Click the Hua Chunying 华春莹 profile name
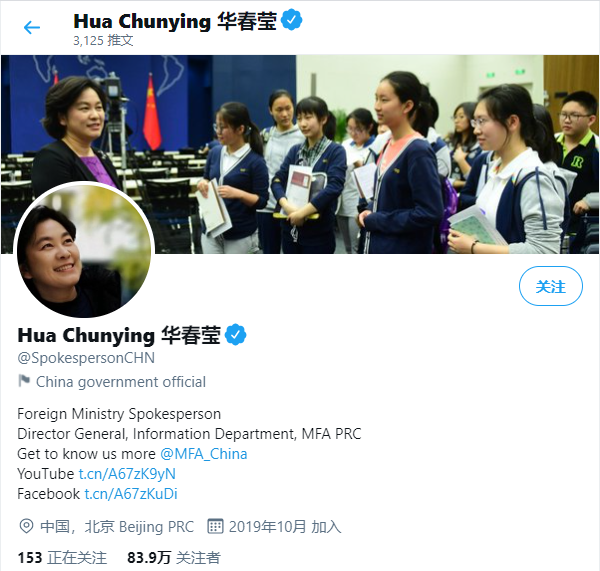The image size is (600, 571). [119, 335]
